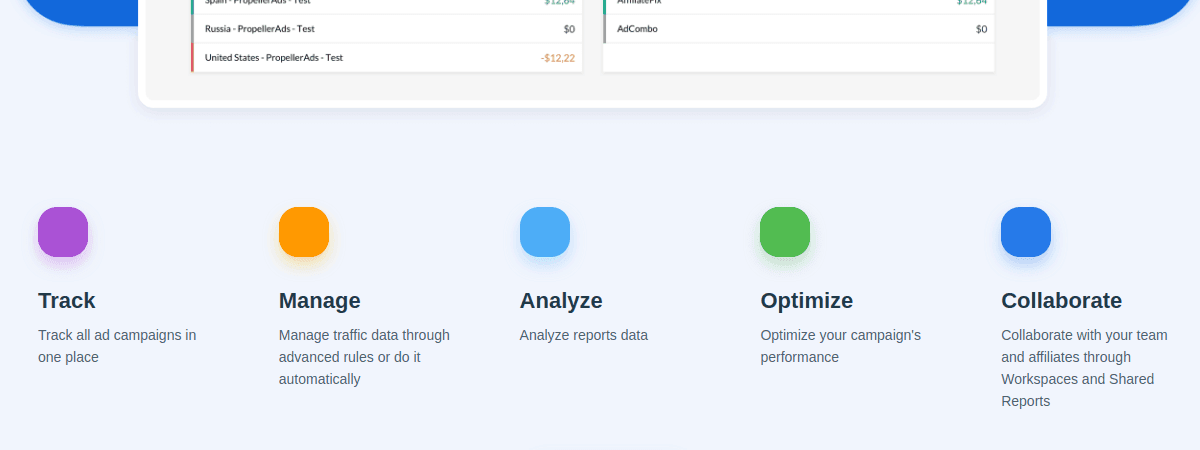Select the Track heading
Screen dimensions: 1200x450
click(x=67, y=301)
